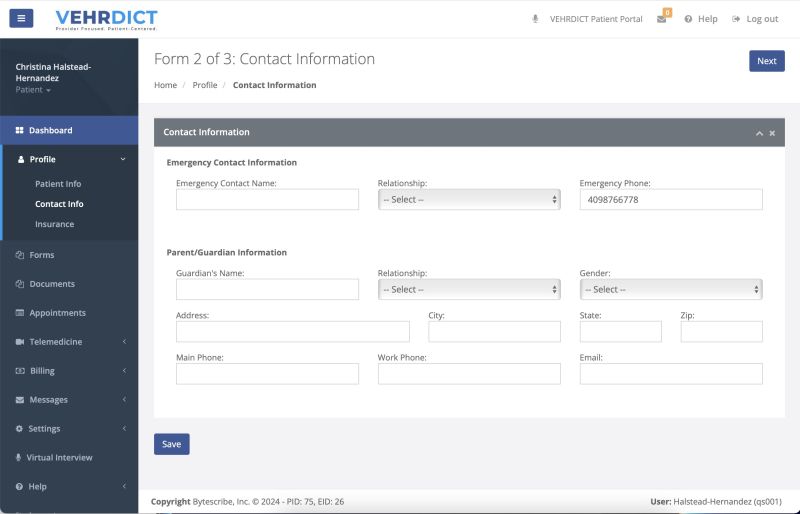
Task: Click the City input field
Action: 494,332
